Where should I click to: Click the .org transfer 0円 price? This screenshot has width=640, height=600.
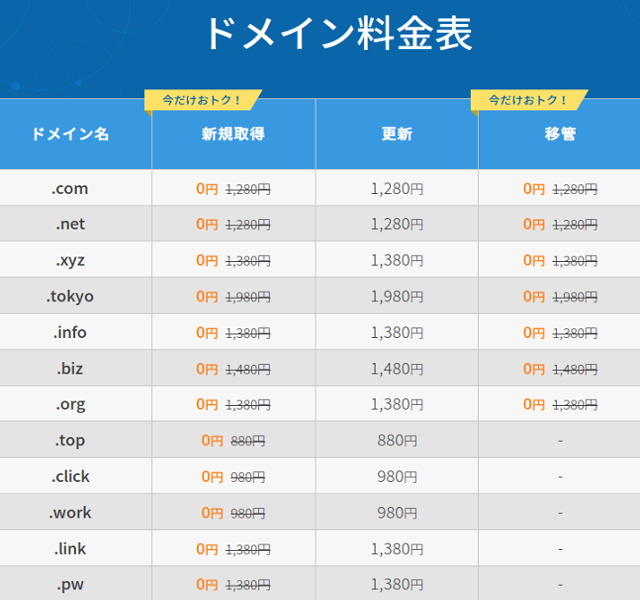[534, 404]
